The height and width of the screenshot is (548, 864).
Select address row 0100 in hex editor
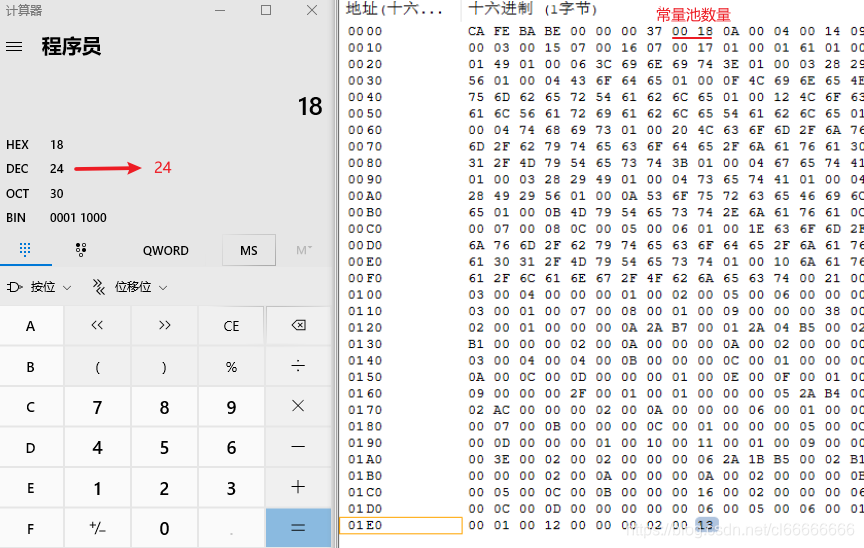click(365, 295)
